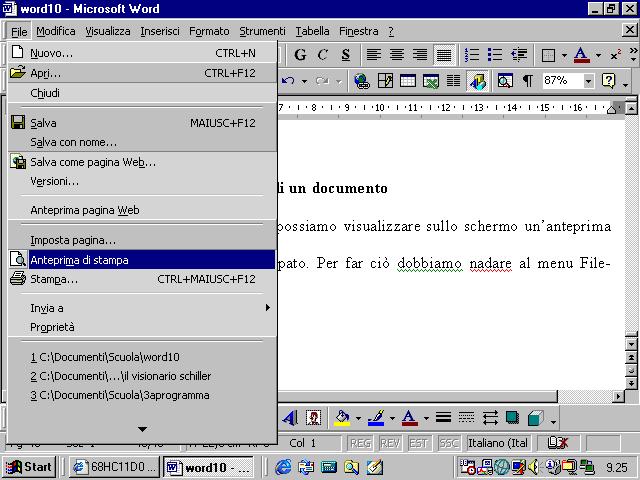Switch to 68HC11D0 taskbar window
640x480 pixels.
pyautogui.click(x=115, y=467)
